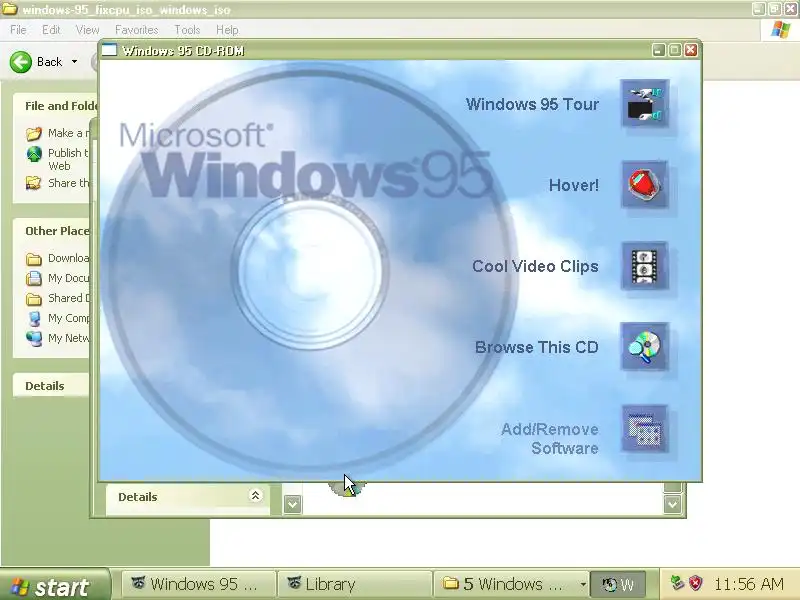The height and width of the screenshot is (600, 800).
Task: Click Browse This CD text
Action: pos(536,347)
